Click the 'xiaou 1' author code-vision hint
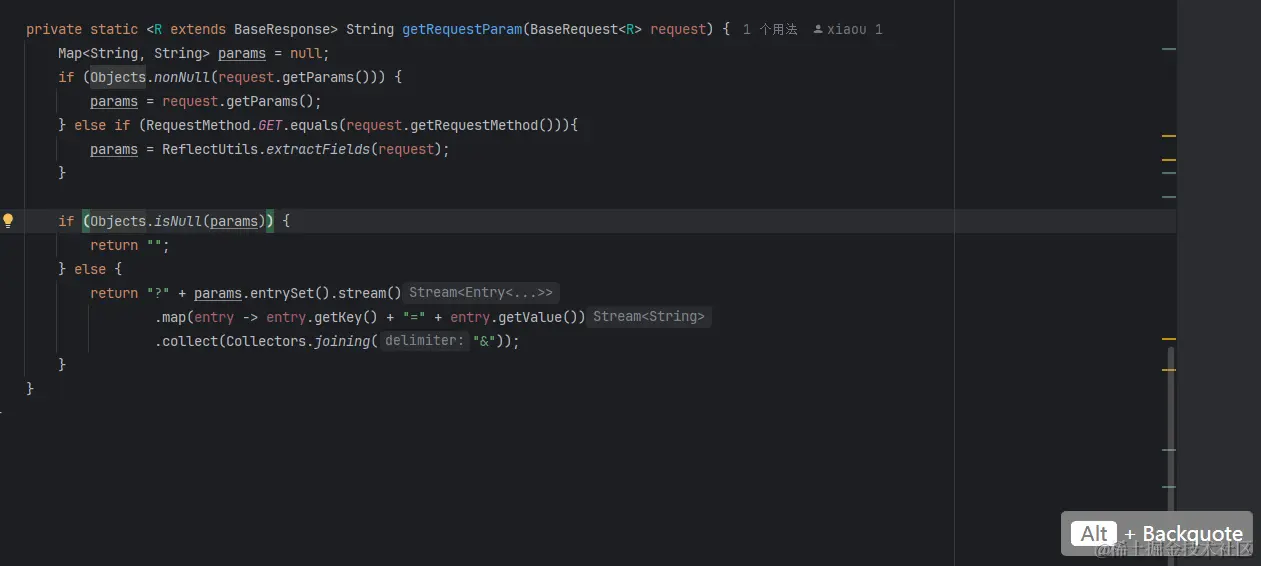The image size is (1261, 566). (x=848, y=30)
